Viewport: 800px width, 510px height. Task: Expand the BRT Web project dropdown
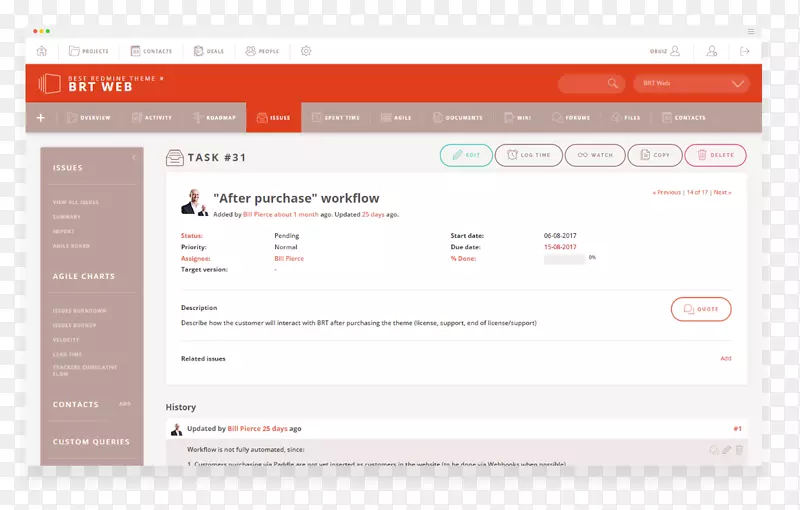coord(738,84)
